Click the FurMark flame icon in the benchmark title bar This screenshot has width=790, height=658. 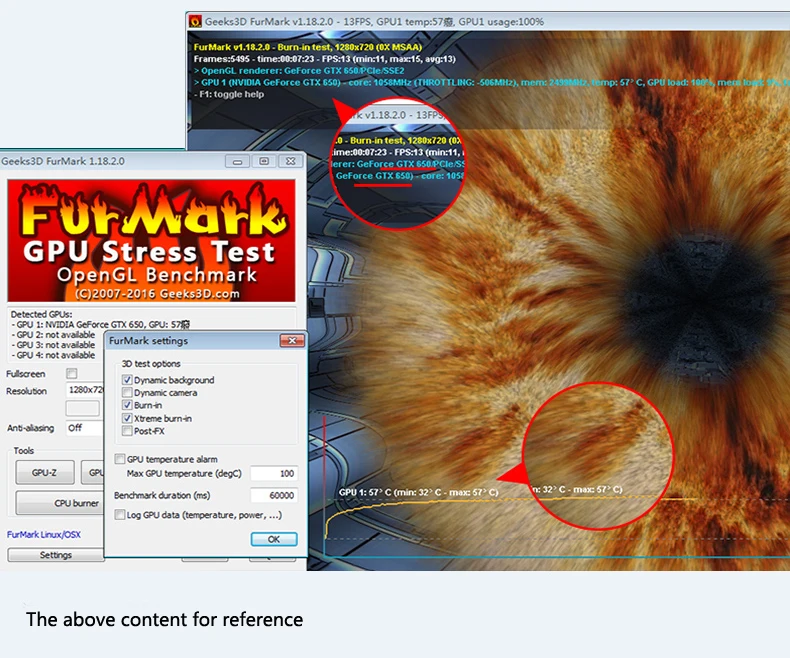[195, 22]
